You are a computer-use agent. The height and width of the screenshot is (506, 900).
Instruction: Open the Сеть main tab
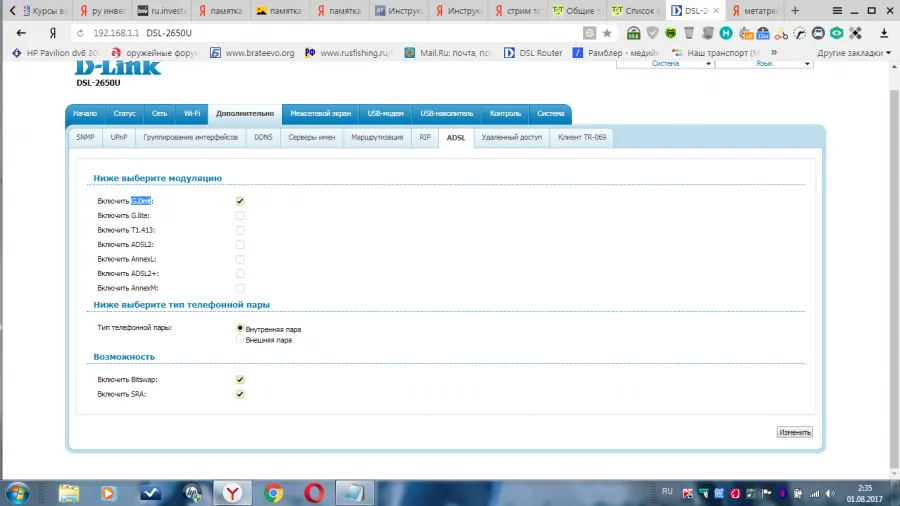[160, 114]
